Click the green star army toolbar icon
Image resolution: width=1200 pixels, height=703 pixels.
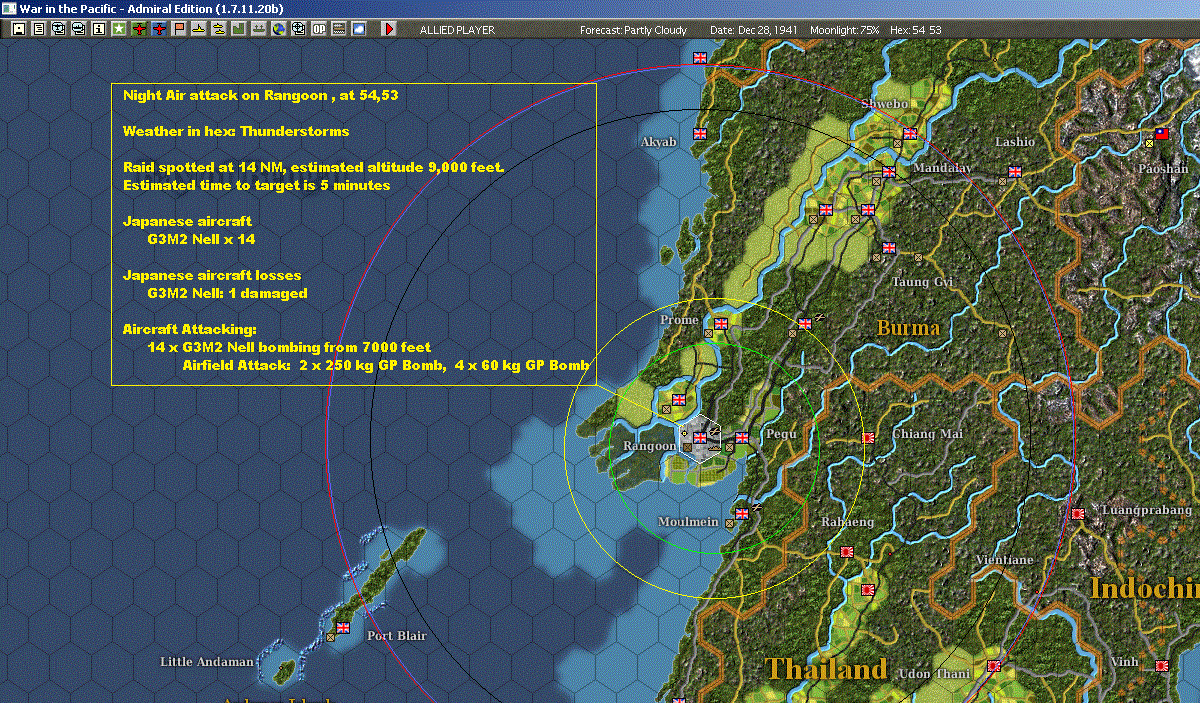click(119, 29)
